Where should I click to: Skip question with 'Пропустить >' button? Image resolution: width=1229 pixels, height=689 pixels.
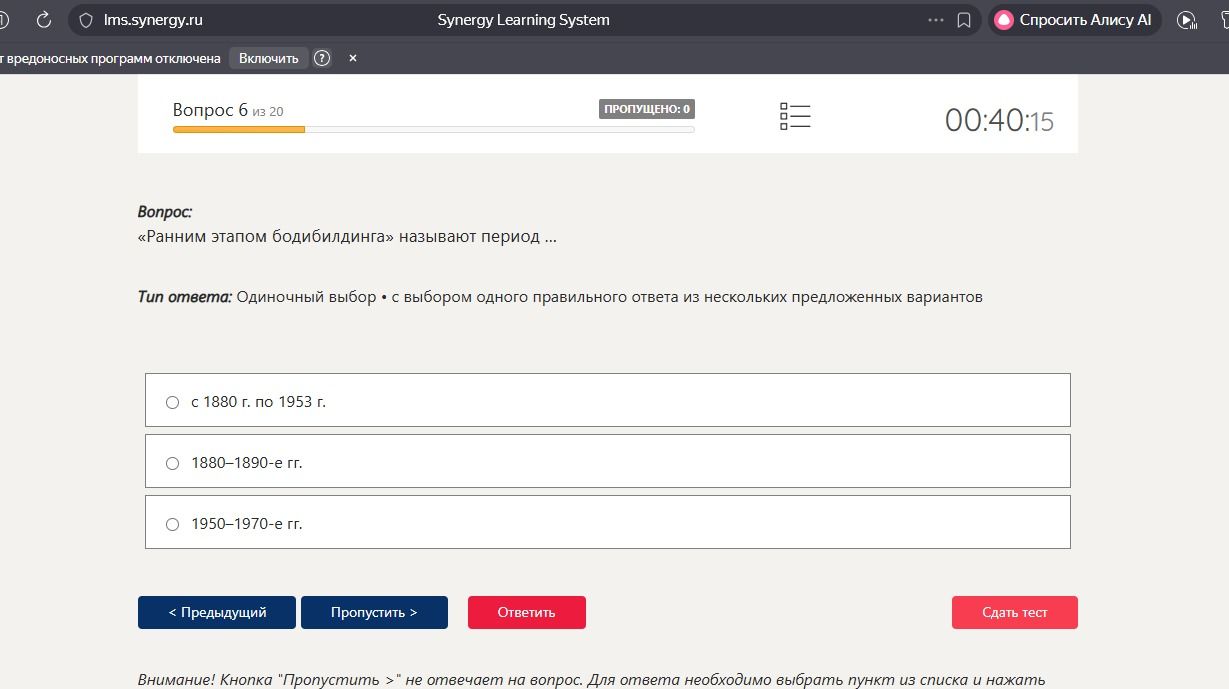tap(374, 612)
